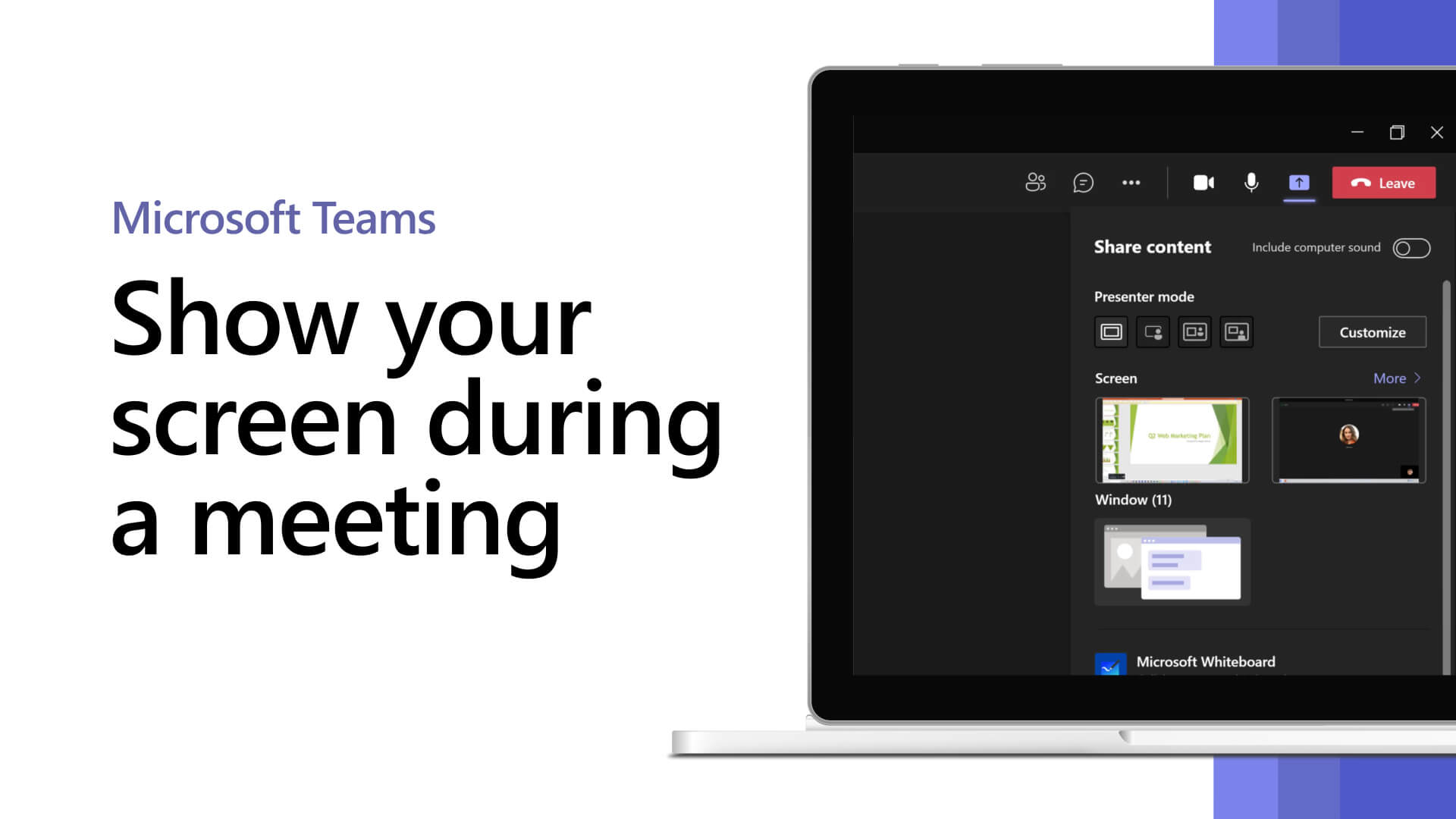
Task: Click More to expand Screen options
Action: click(x=1395, y=378)
